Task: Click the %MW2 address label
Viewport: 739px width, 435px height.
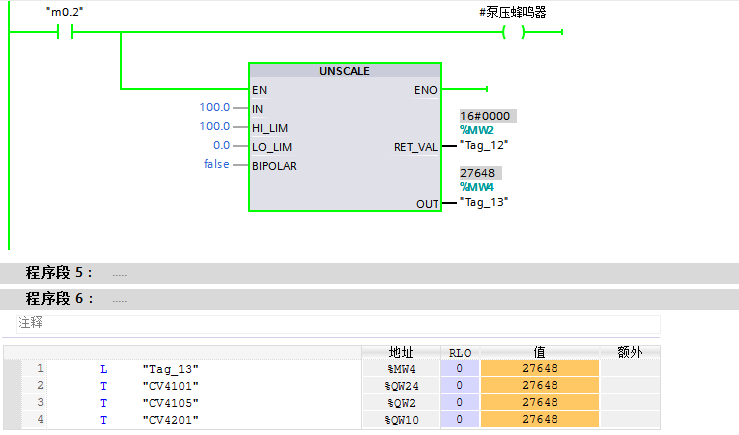Action: pos(476,130)
